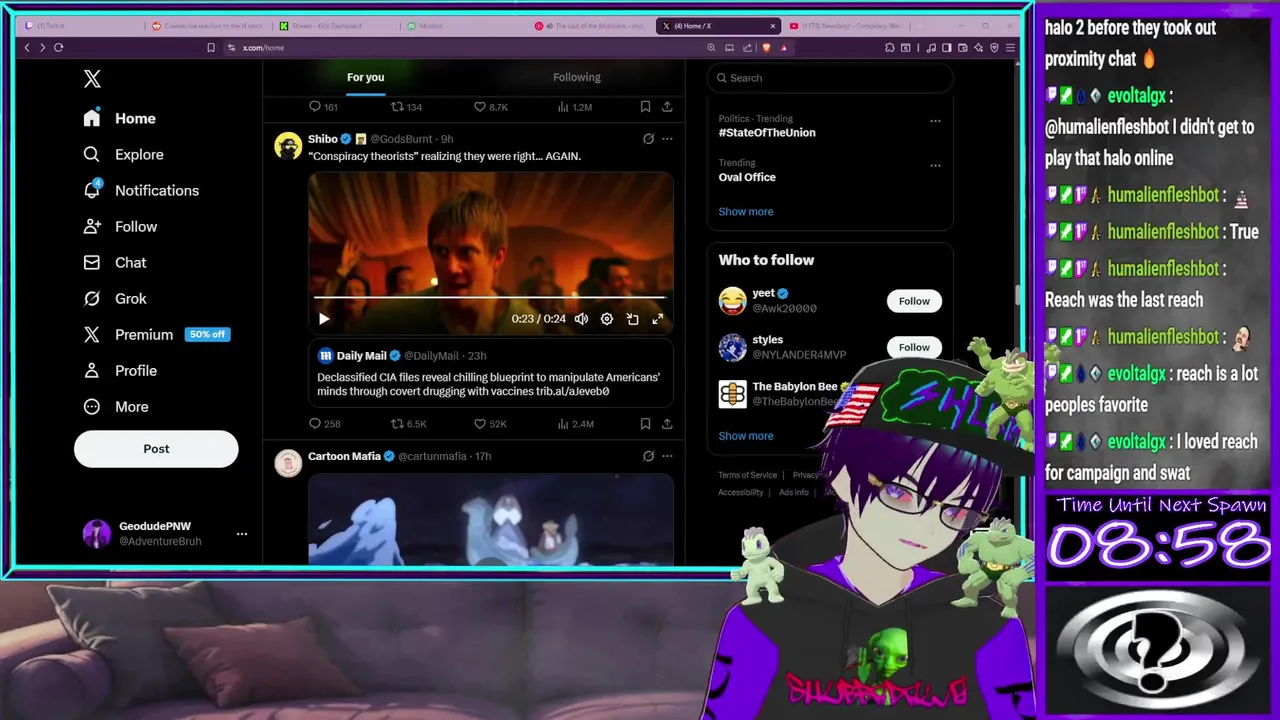This screenshot has width=1280, height=720.
Task: Play the Shibo post video
Action: [323, 319]
